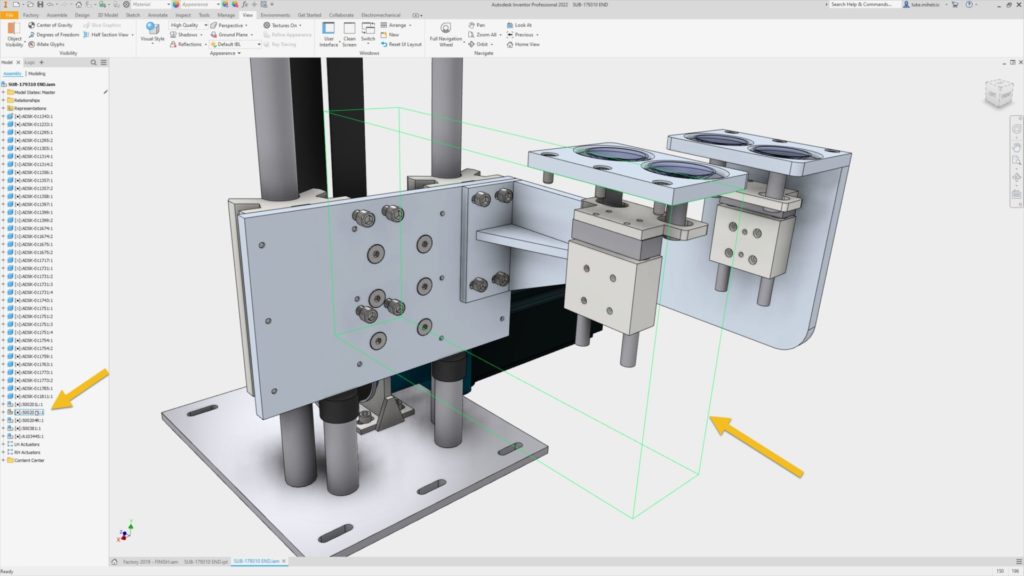Image resolution: width=1024 pixels, height=576 pixels.
Task: Click the pencil edit icon beside Model States
Action: [105, 92]
